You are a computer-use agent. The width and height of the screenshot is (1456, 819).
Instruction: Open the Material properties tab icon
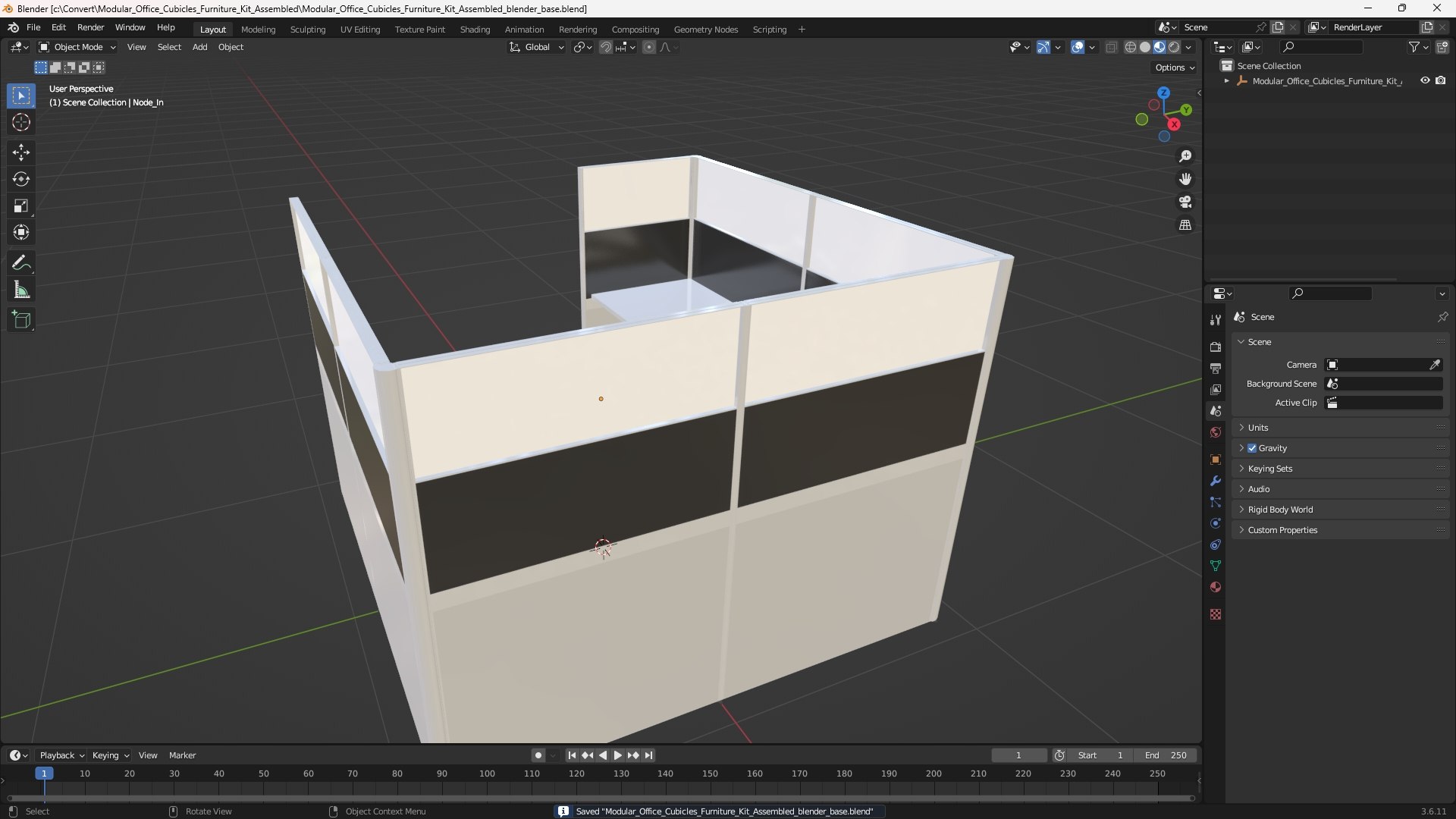(1216, 587)
